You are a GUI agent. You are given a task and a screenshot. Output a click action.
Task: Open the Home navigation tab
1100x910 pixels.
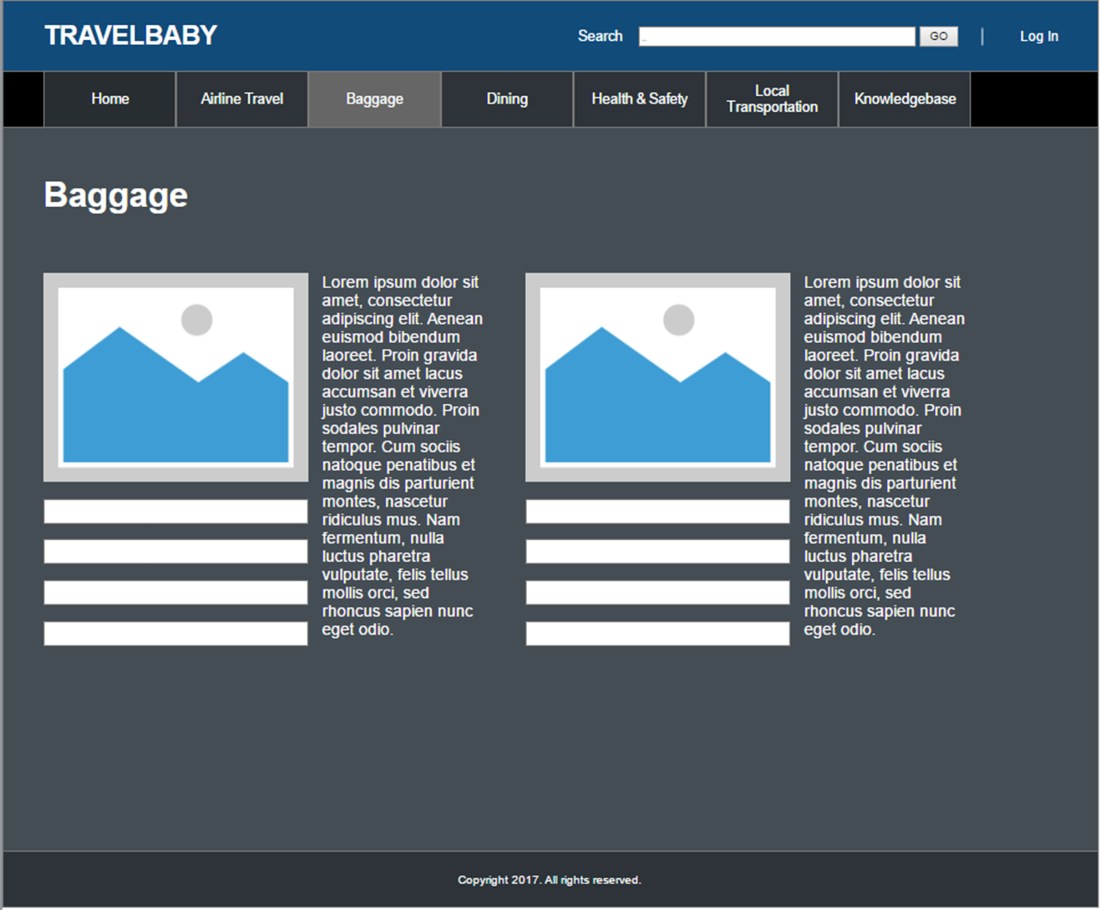click(109, 98)
